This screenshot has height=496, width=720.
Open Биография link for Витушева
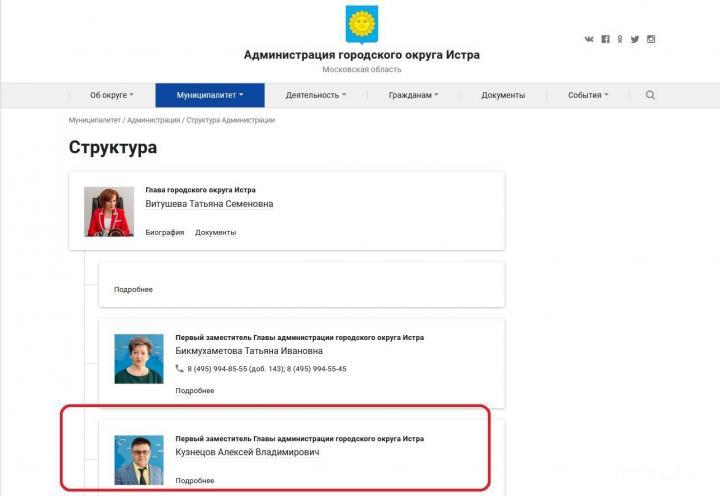click(165, 232)
